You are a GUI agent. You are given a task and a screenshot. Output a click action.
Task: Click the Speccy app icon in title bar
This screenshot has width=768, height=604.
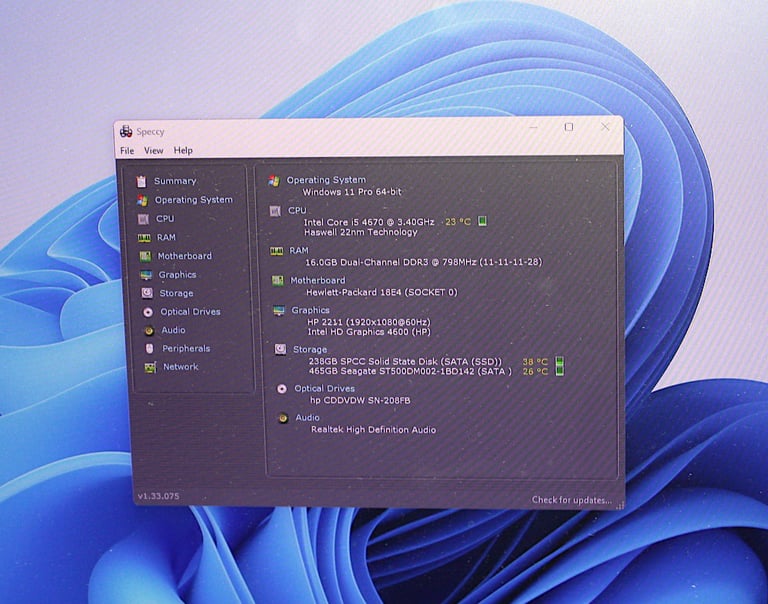(126, 131)
